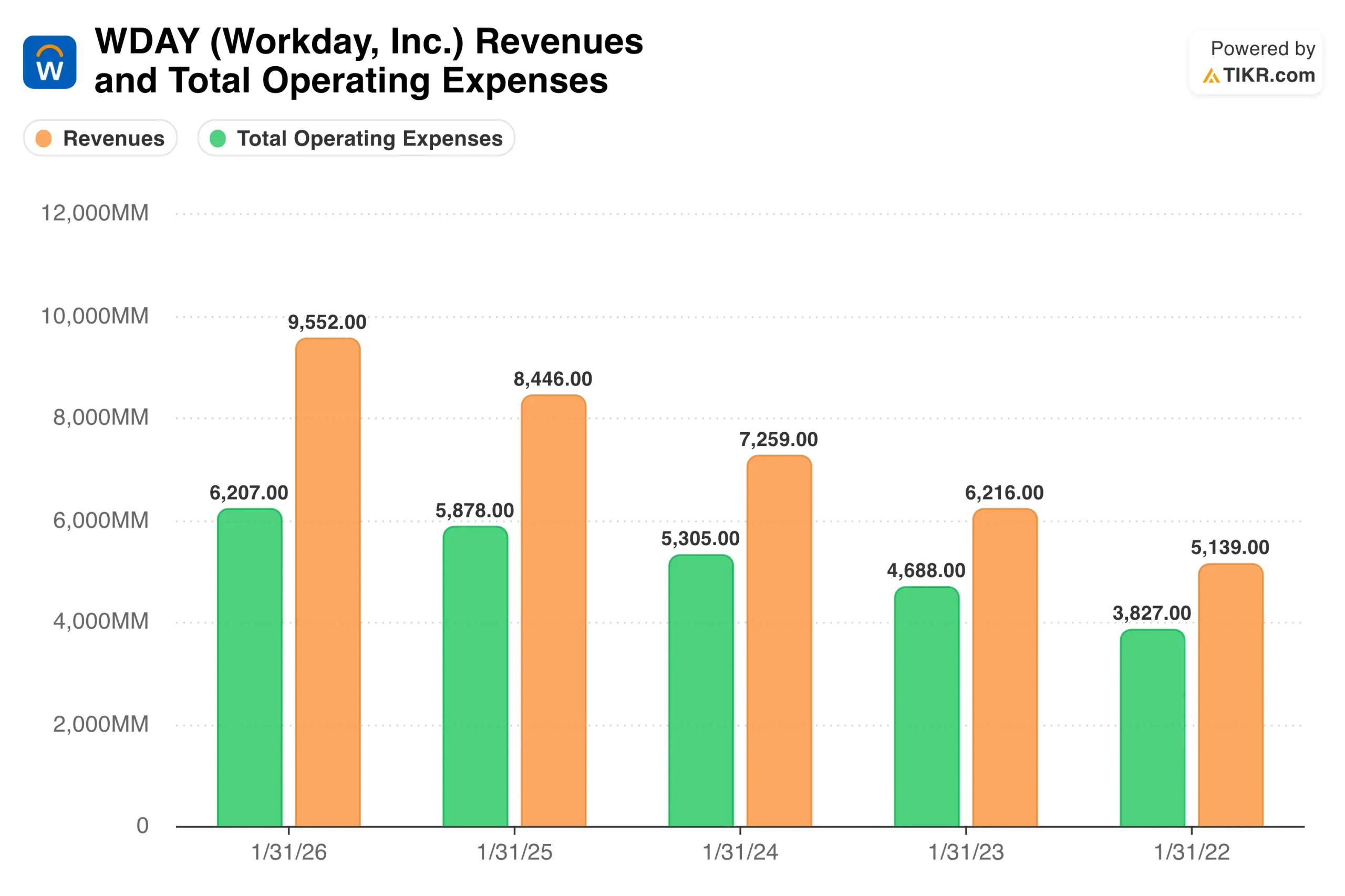The image size is (1345, 896).
Task: Select the 3,827.00 expenses bar
Action: pyautogui.click(x=1152, y=727)
